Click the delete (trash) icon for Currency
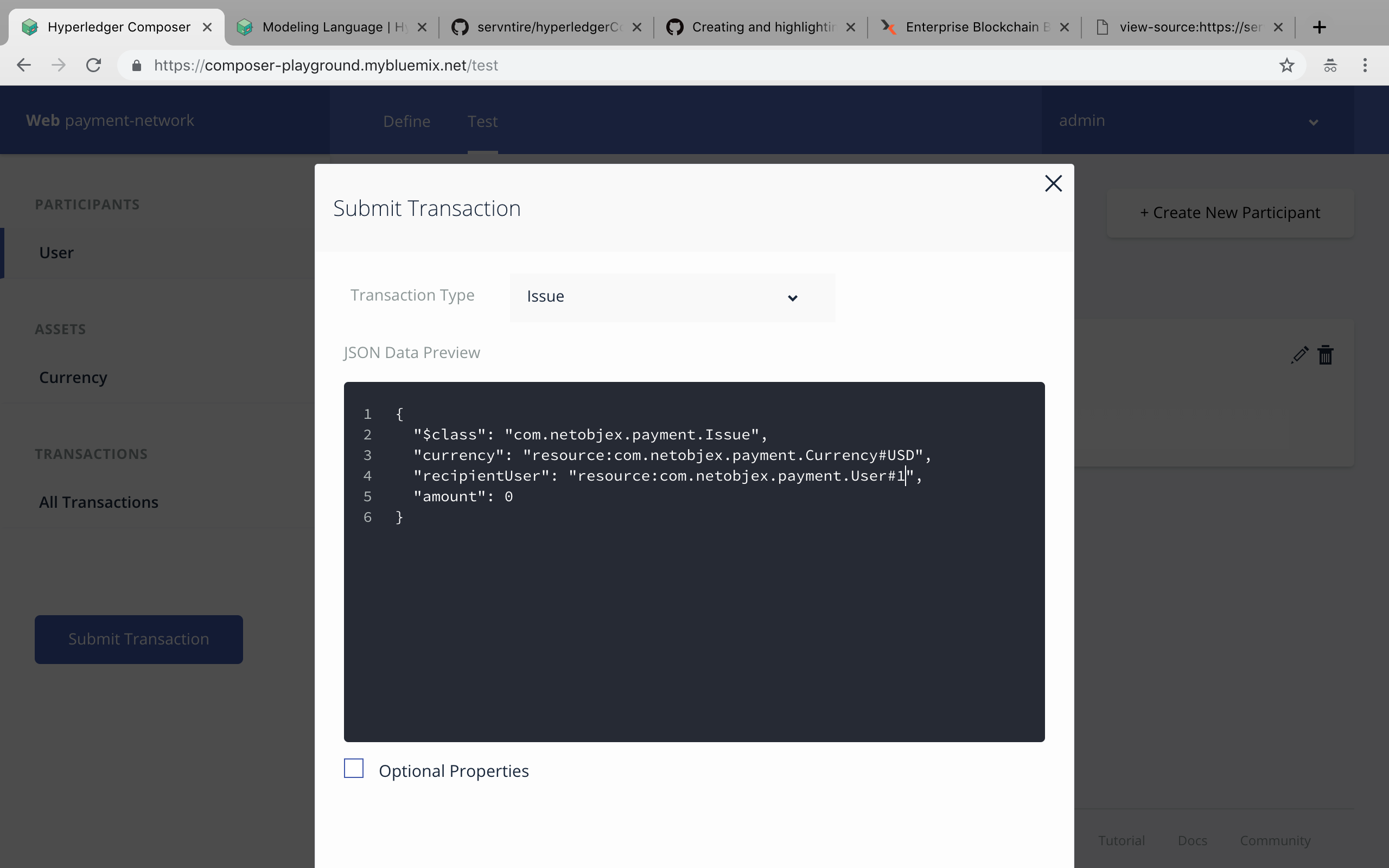This screenshot has width=1389, height=868. click(x=1325, y=355)
